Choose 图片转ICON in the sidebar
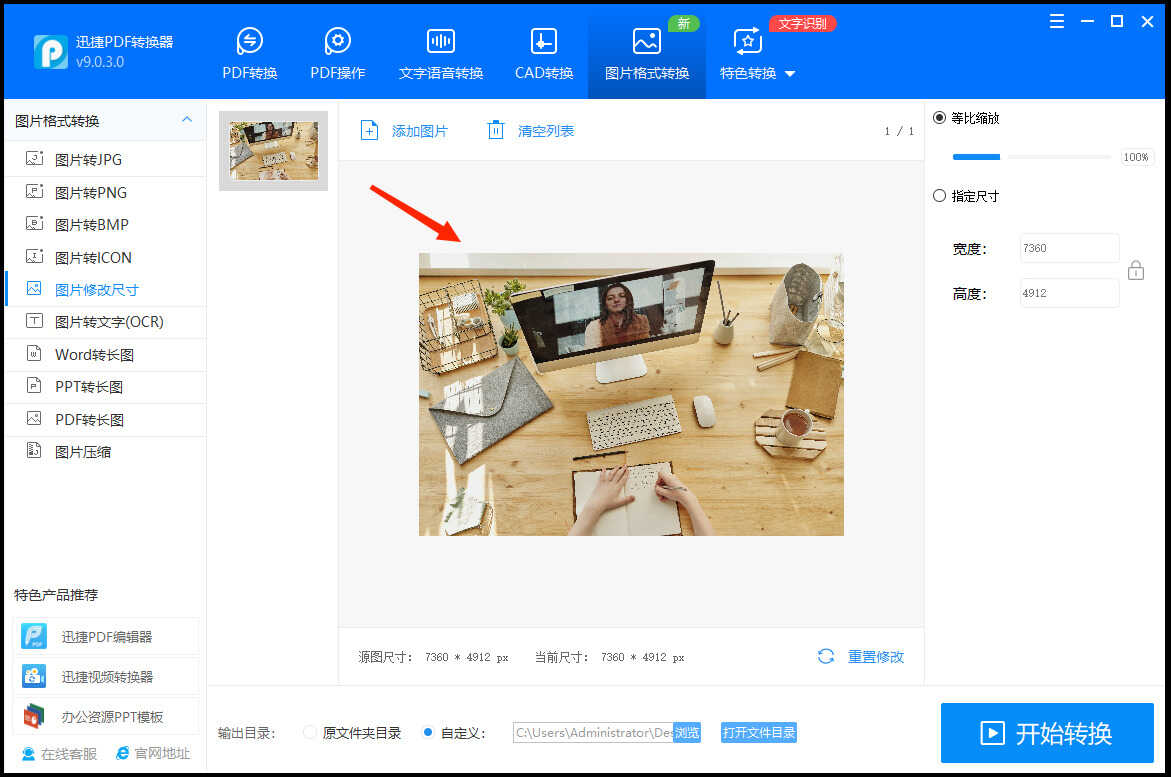 pyautogui.click(x=105, y=258)
